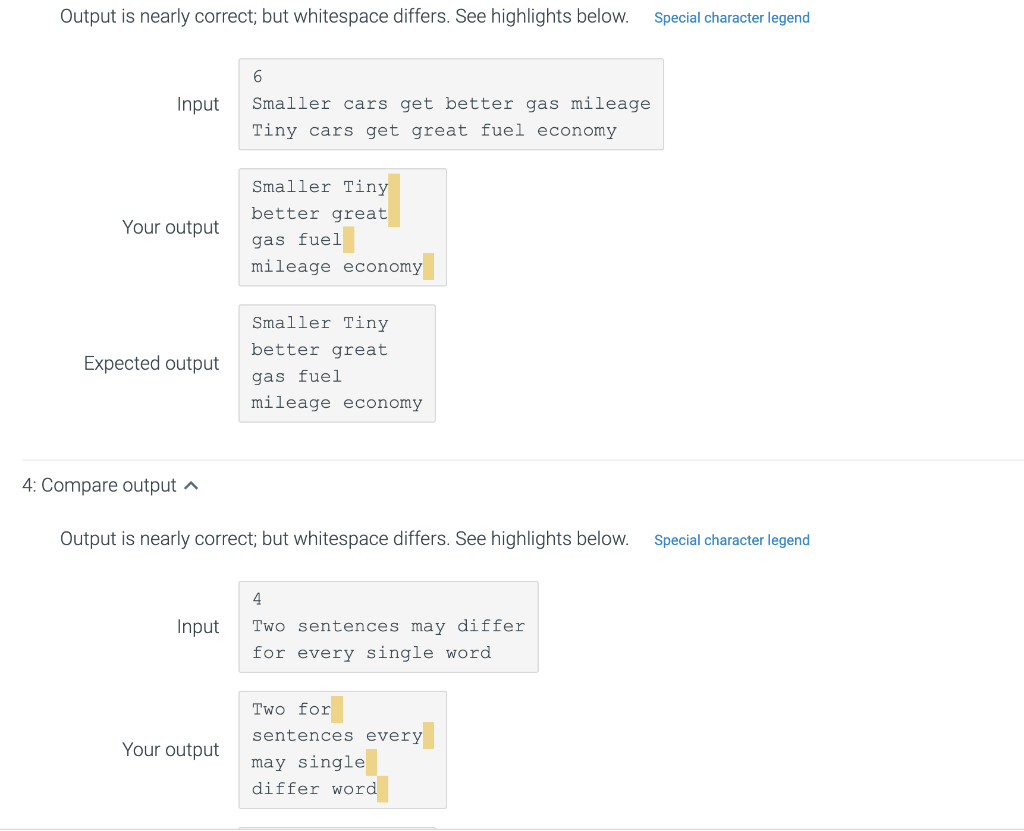
Task: Click the Expected output box
Action: 336,362
